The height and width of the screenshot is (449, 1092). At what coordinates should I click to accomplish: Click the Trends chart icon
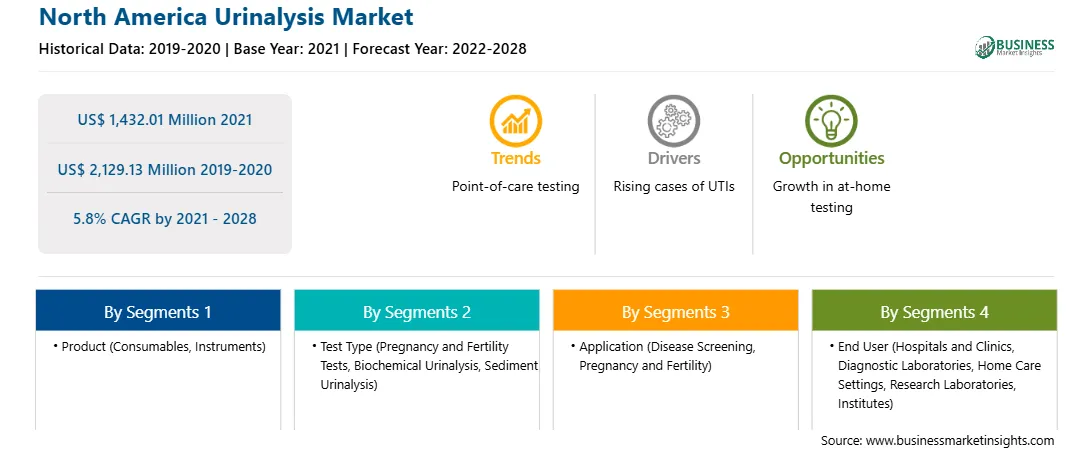click(x=515, y=120)
